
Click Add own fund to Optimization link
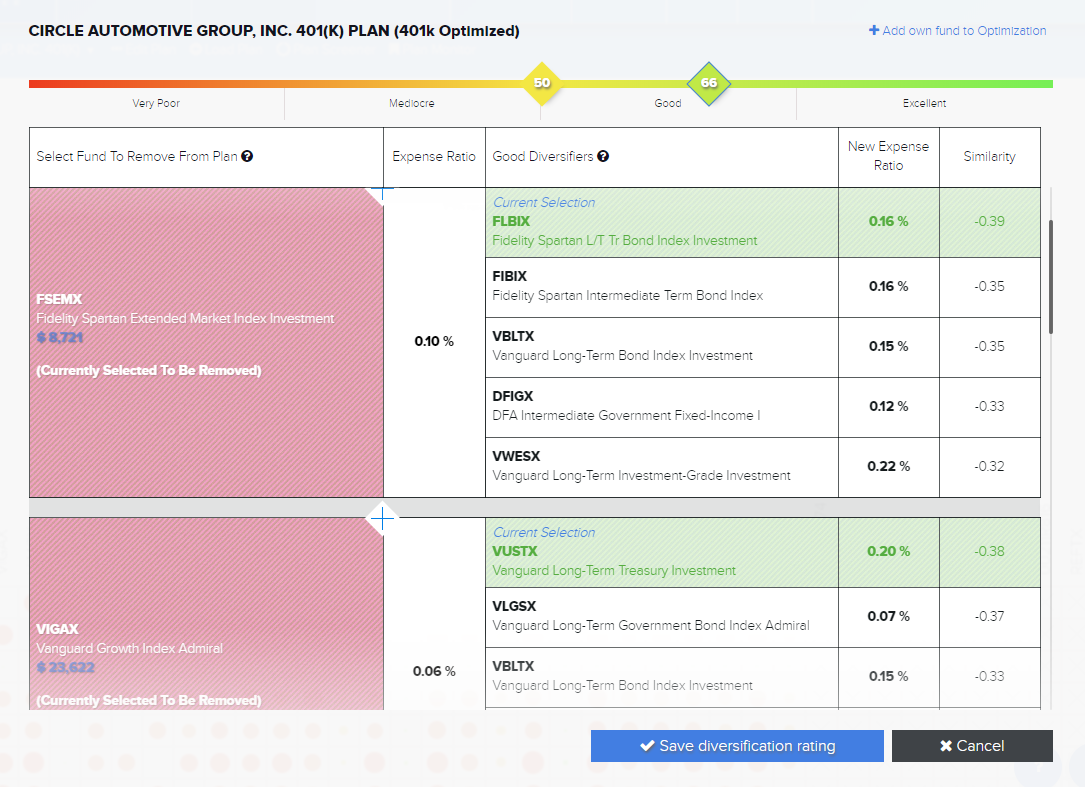957,31
